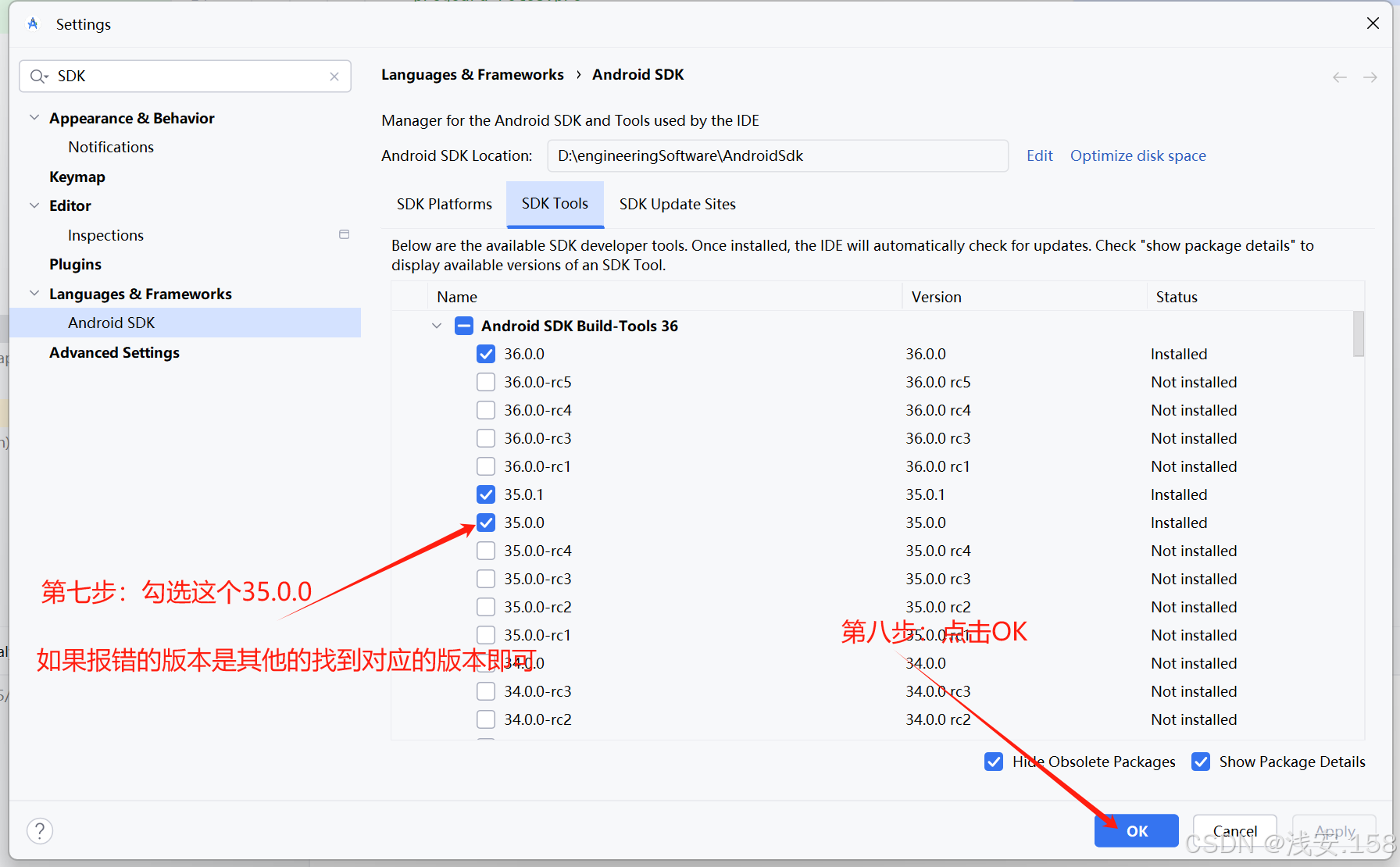
Task: Click the OK button
Action: point(1137,831)
